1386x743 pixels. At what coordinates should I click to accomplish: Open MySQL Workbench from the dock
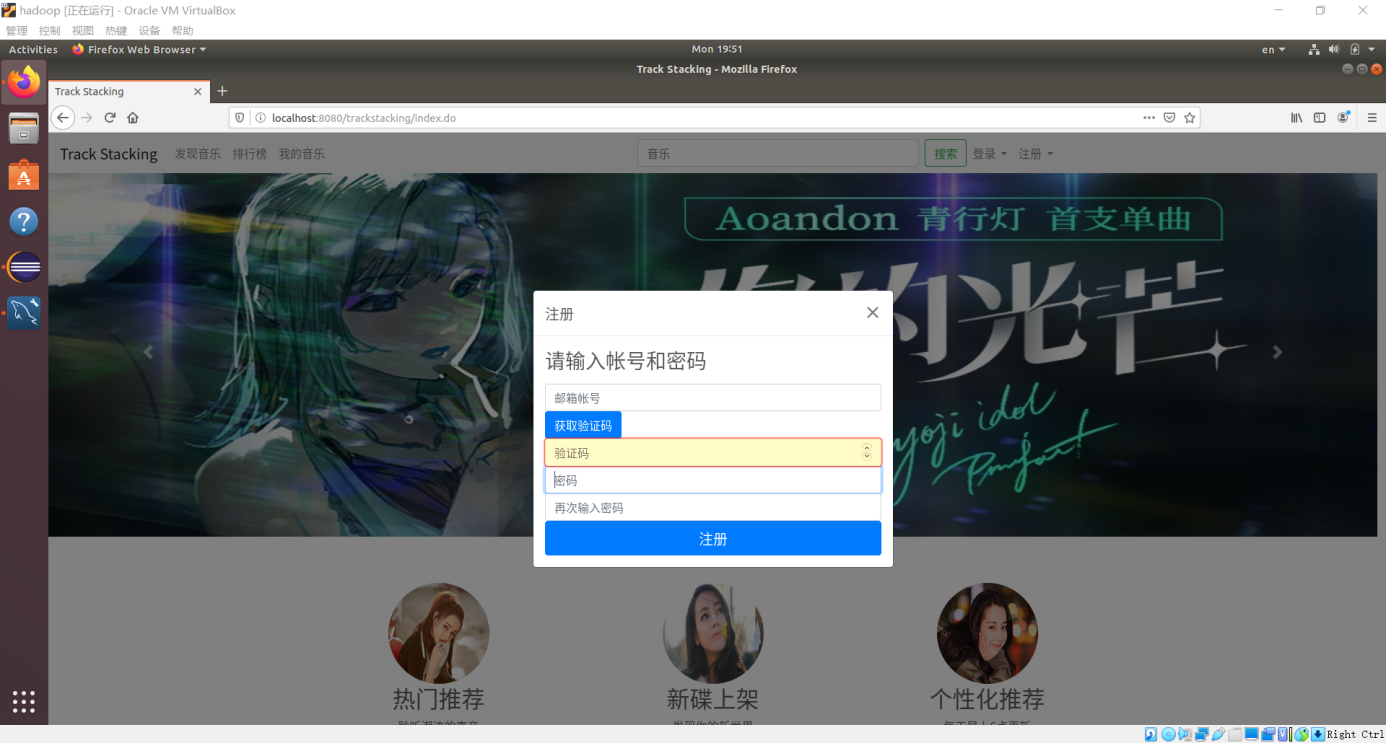(24, 313)
